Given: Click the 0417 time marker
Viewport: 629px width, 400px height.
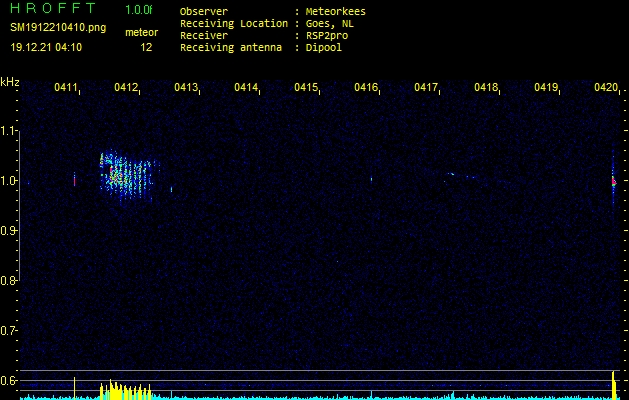Looking at the screenshot, I should coord(426,87).
